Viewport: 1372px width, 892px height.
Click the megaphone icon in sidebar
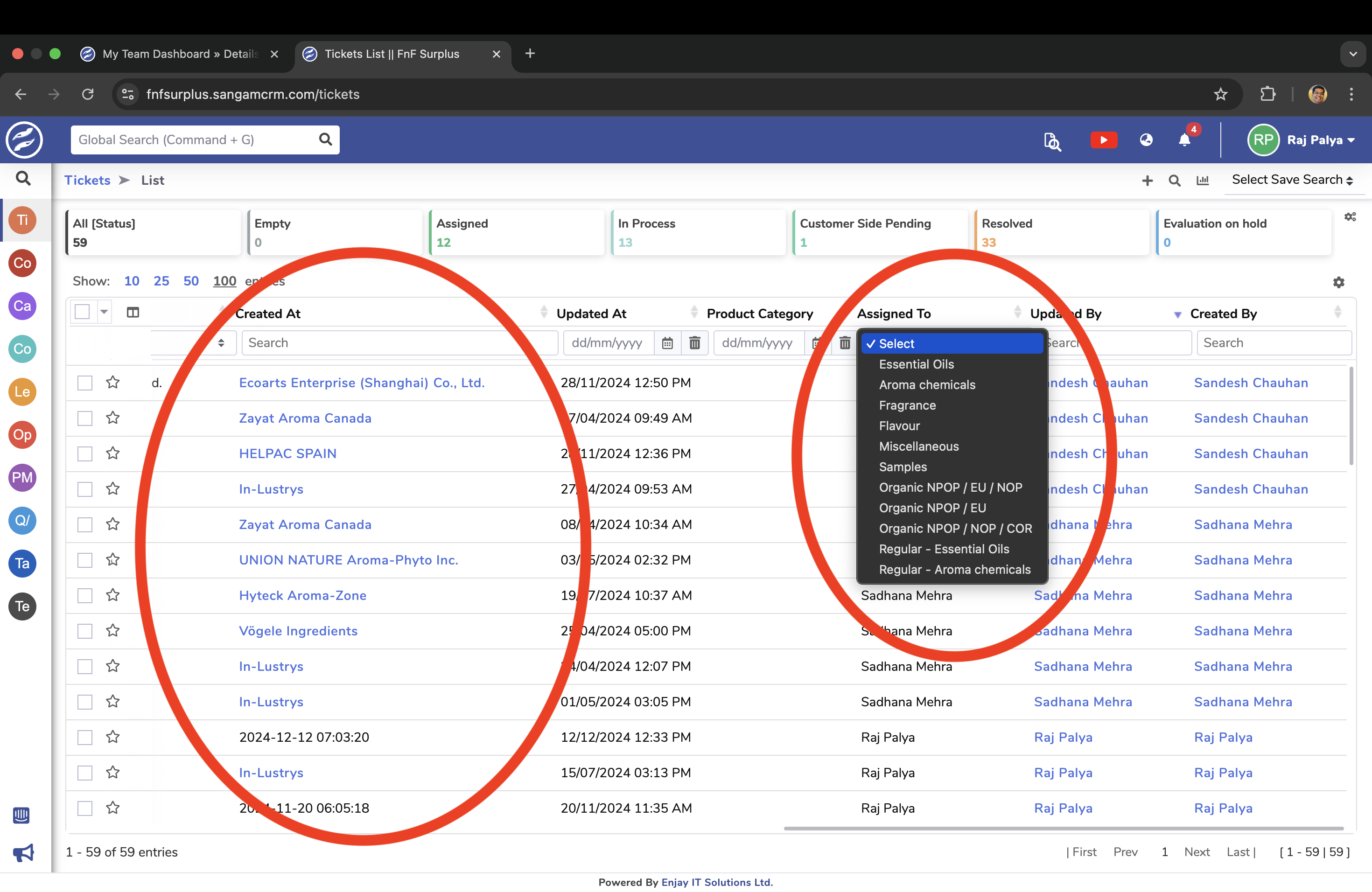22,852
